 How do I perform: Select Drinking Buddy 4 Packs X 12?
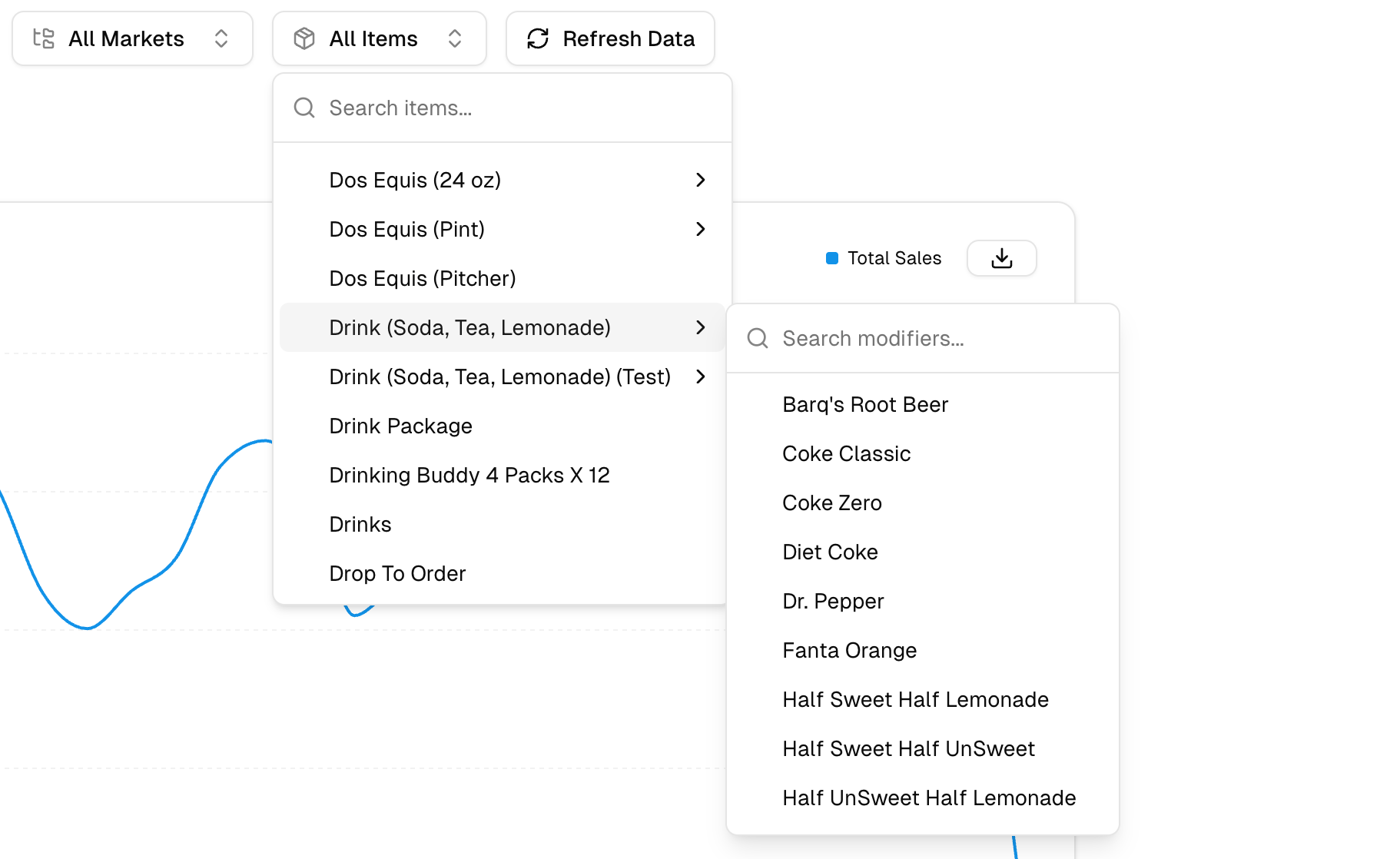tap(503, 475)
